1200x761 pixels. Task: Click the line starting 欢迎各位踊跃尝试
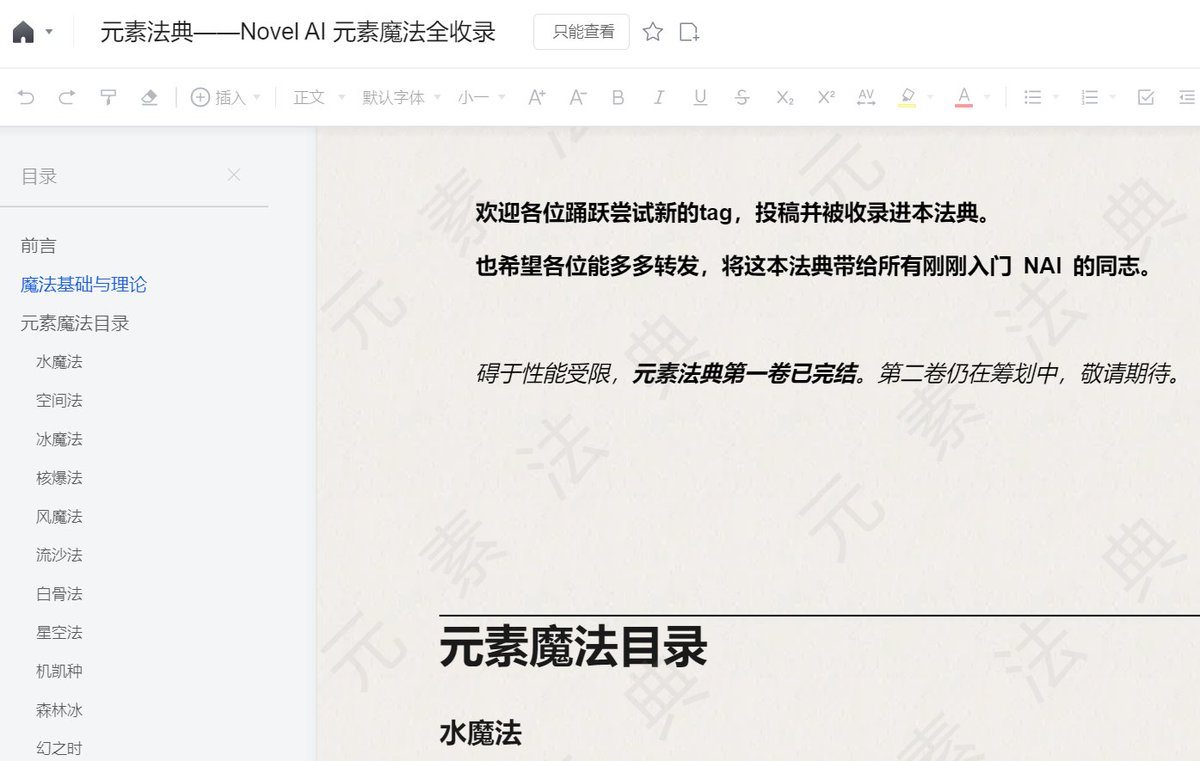point(733,213)
